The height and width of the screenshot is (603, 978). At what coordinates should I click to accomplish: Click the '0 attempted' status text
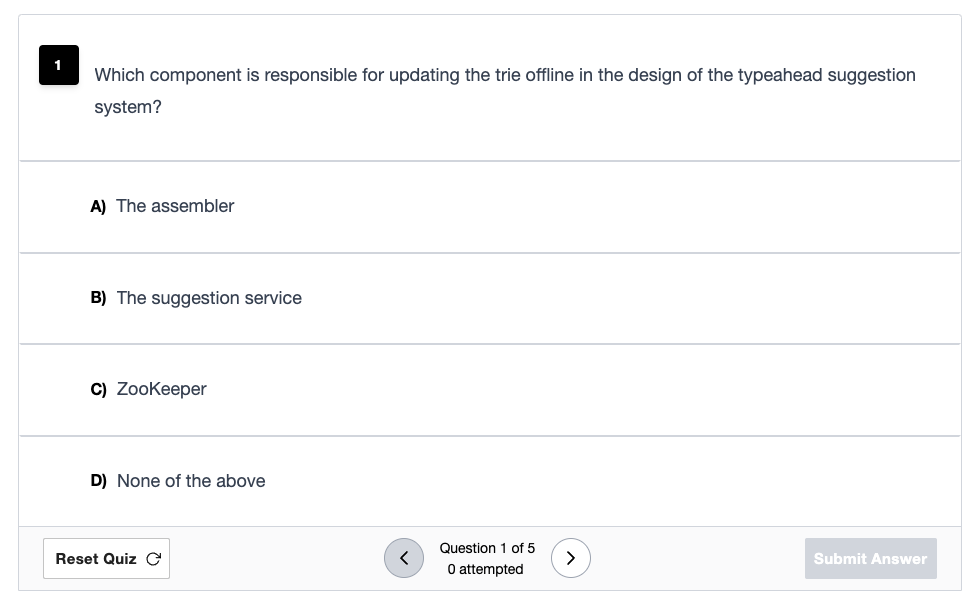[485, 569]
